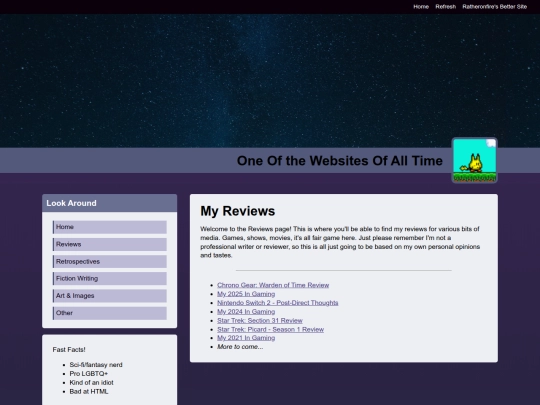Image resolution: width=540 pixels, height=405 pixels.
Task: Click the Fast Facts! heading
Action: (x=69, y=350)
